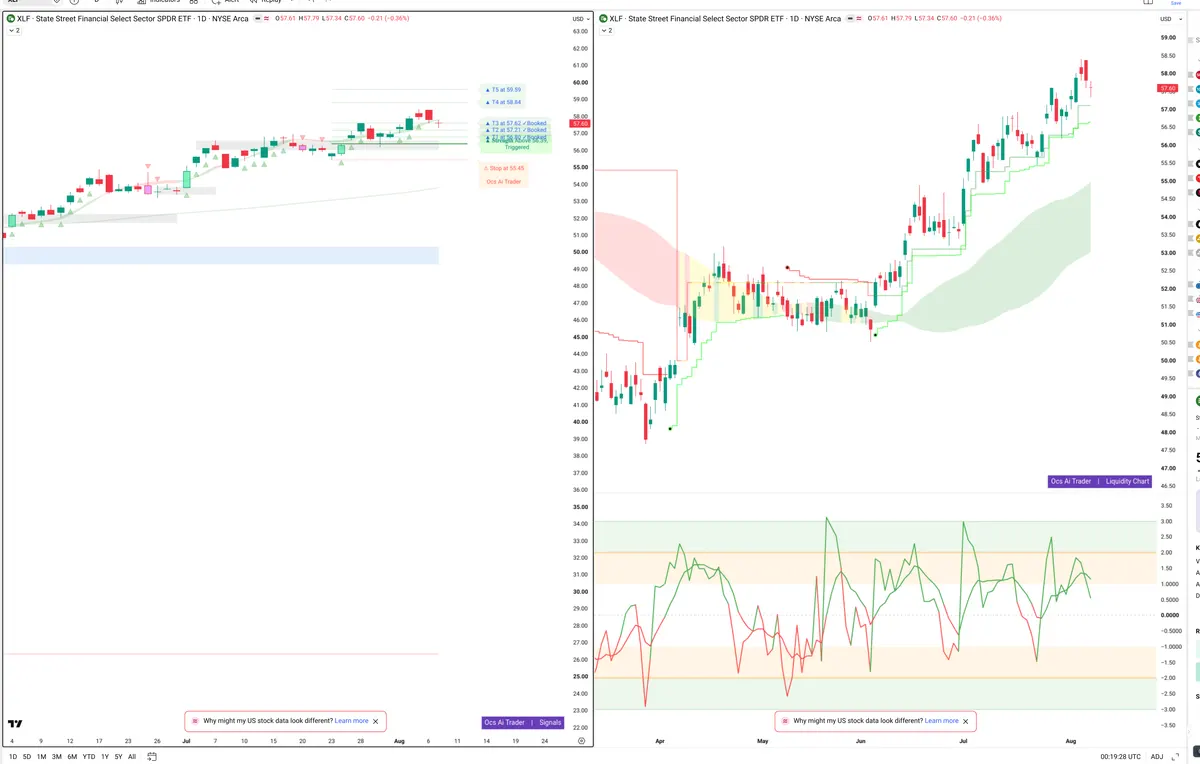Viewport: 1200px width, 764px height.
Task: Select the YTD time range
Action: tap(88, 757)
